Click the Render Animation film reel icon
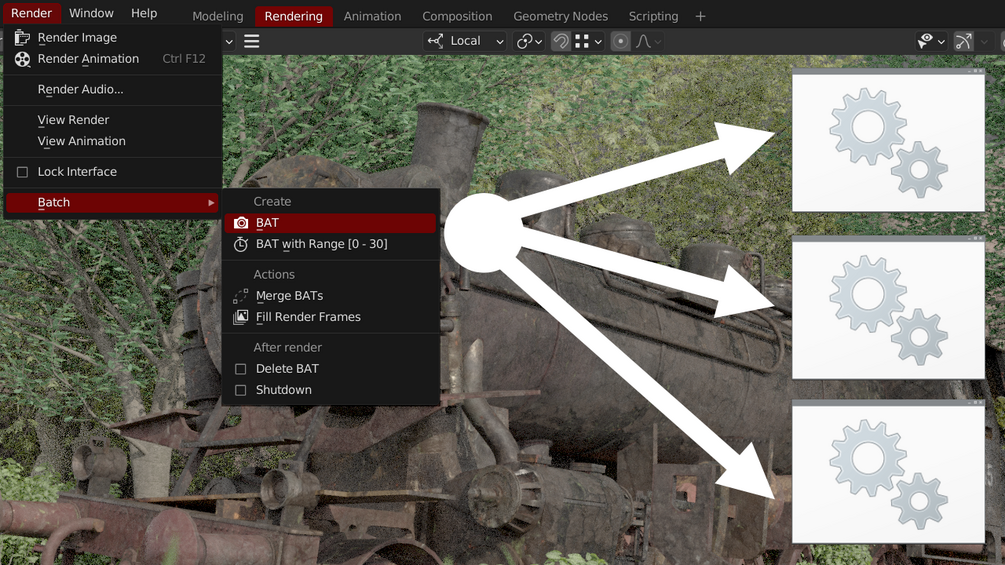The image size is (1005, 565). pyautogui.click(x=22, y=60)
